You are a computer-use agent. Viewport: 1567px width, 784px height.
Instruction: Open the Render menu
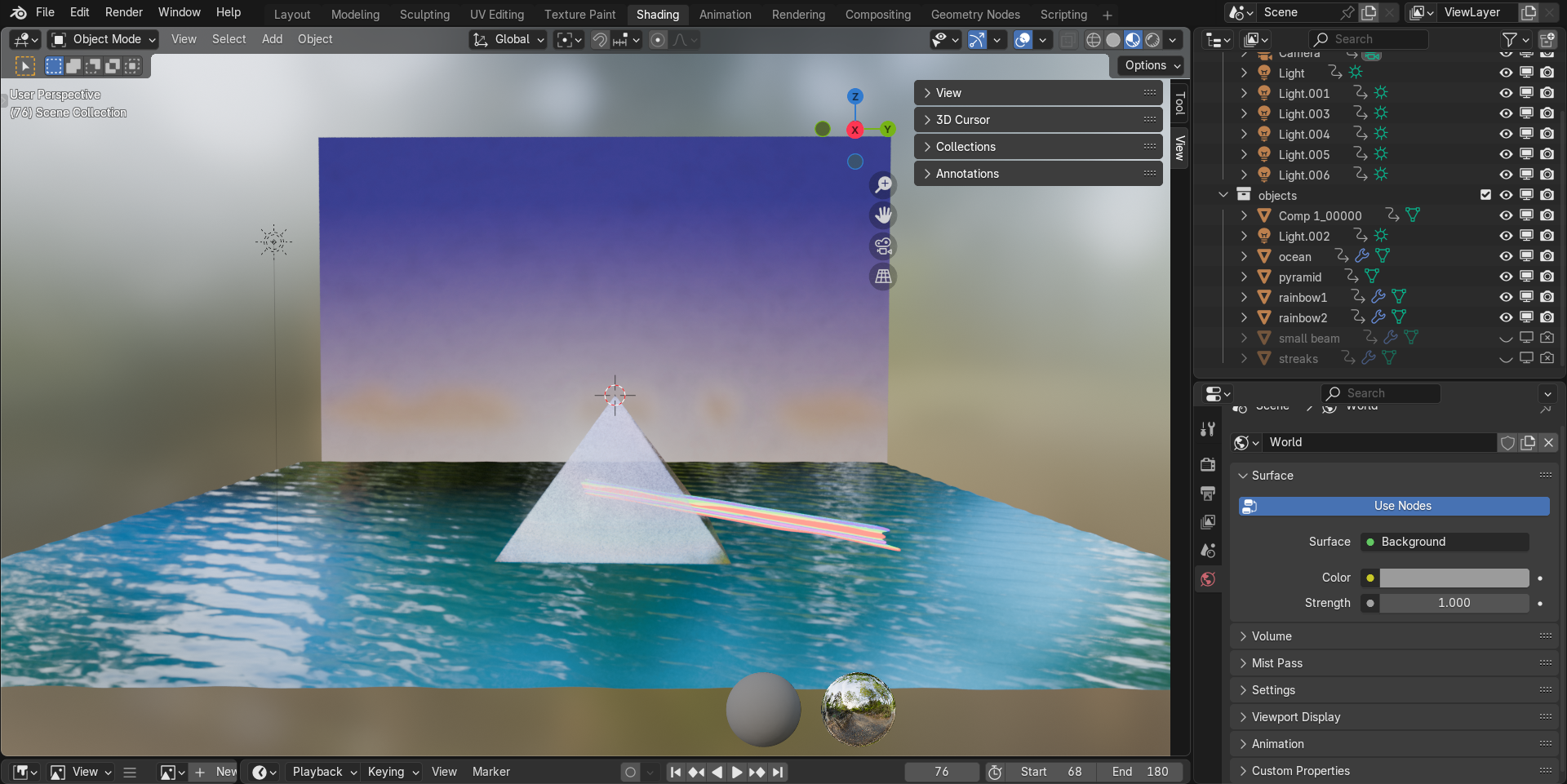point(123,12)
